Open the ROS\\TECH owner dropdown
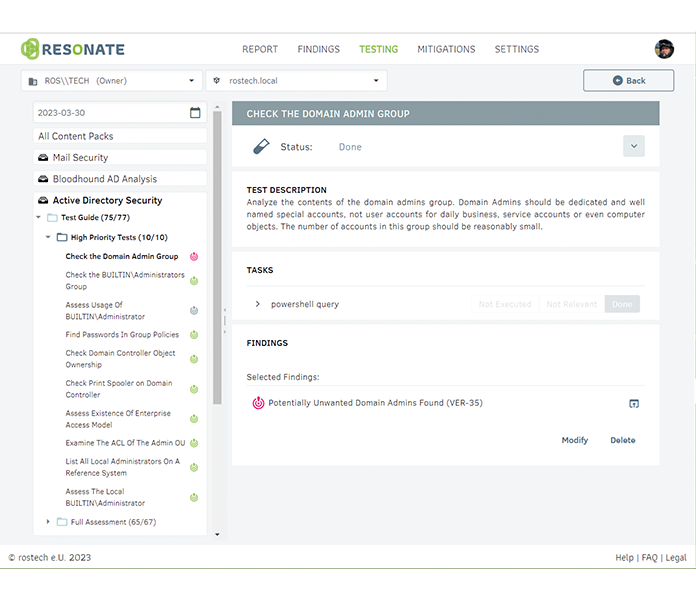Screen dimensions: 696x600 (x=111, y=81)
